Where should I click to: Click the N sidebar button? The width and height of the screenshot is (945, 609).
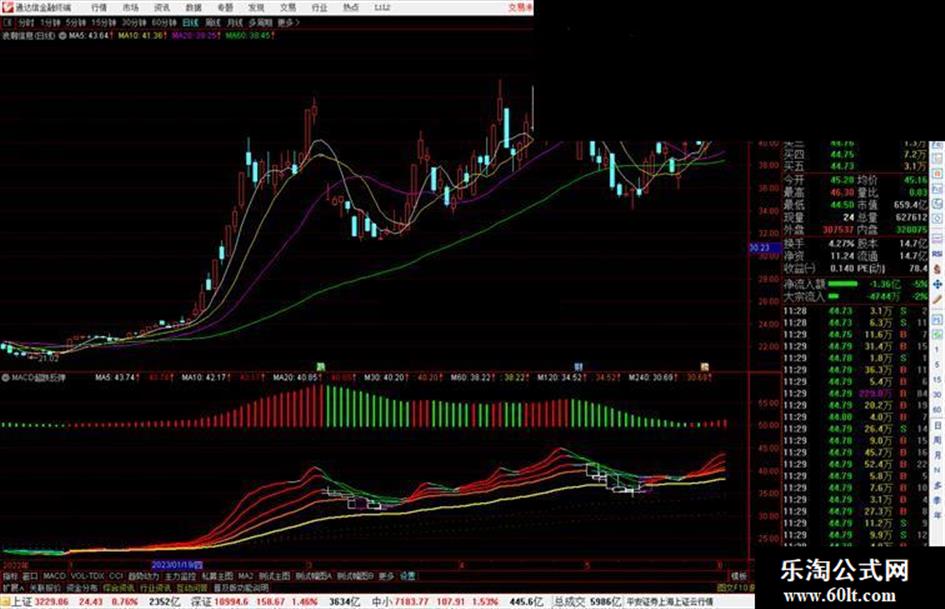coord(937,470)
